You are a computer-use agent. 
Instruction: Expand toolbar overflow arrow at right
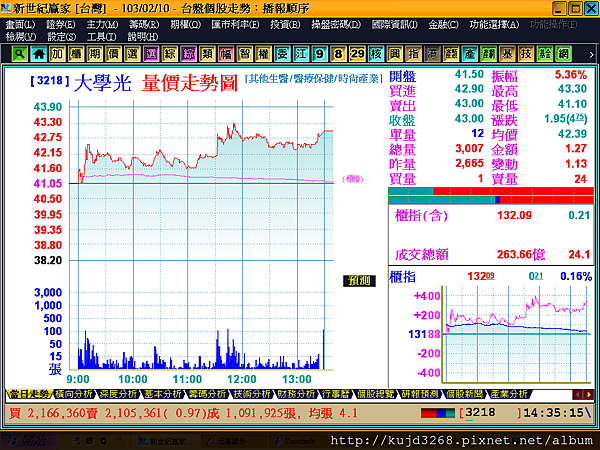pyautogui.click(x=591, y=55)
